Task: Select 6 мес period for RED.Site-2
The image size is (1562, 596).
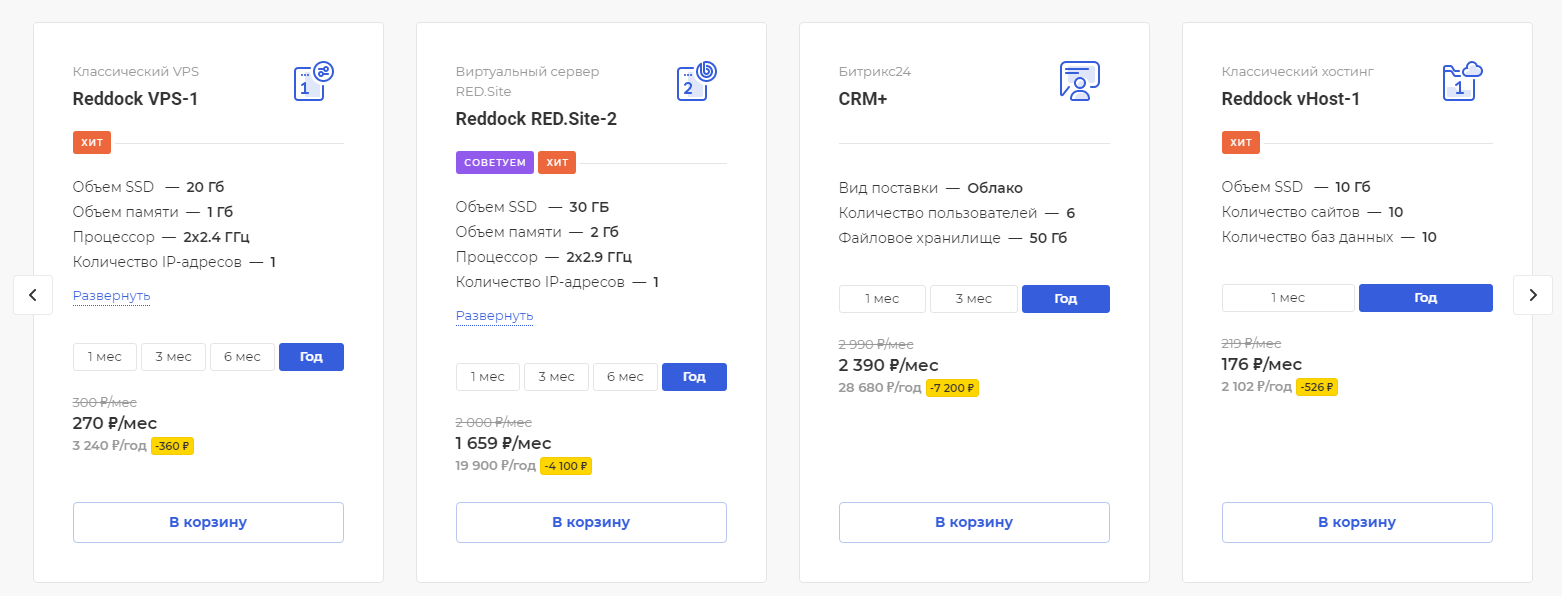Action: [x=625, y=377]
